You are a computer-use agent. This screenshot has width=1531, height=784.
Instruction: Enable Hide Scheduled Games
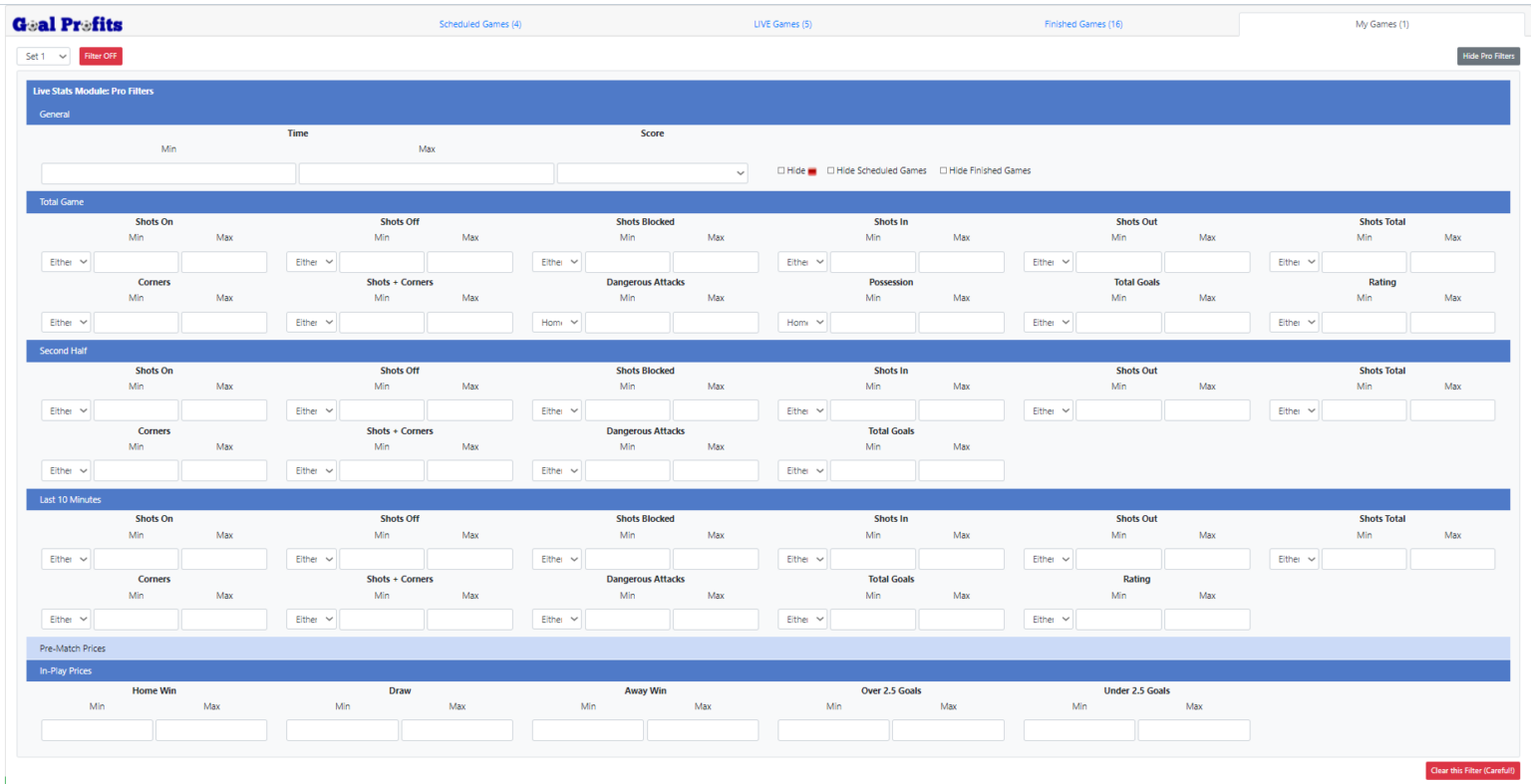pyautogui.click(x=829, y=169)
